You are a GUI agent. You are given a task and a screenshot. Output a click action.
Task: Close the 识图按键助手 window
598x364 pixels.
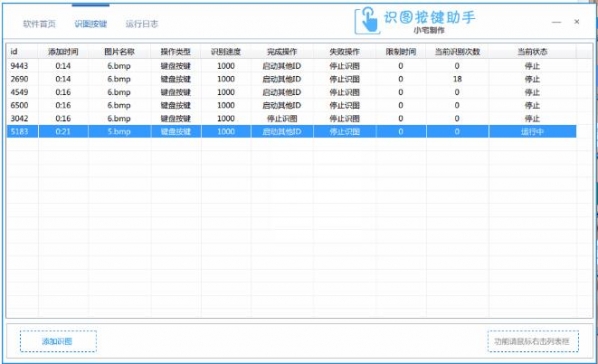[x=577, y=22]
